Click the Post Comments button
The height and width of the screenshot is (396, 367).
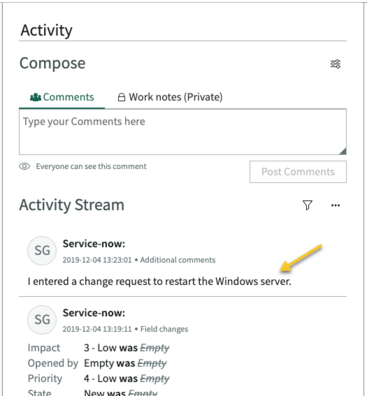pyautogui.click(x=298, y=172)
